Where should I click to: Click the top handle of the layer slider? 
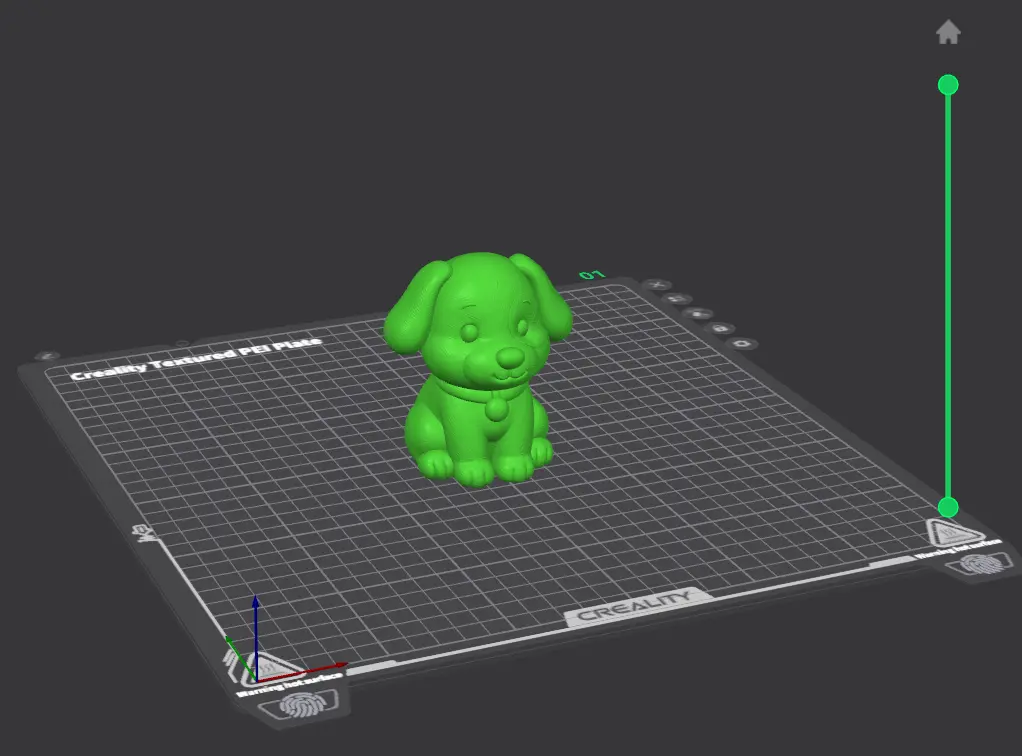pos(948,85)
